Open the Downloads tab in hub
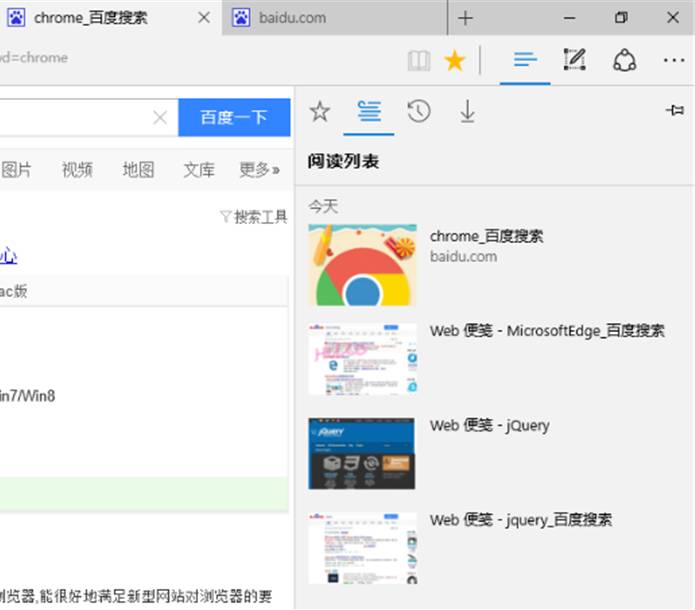Viewport: 695px width, 610px height. pos(468,111)
